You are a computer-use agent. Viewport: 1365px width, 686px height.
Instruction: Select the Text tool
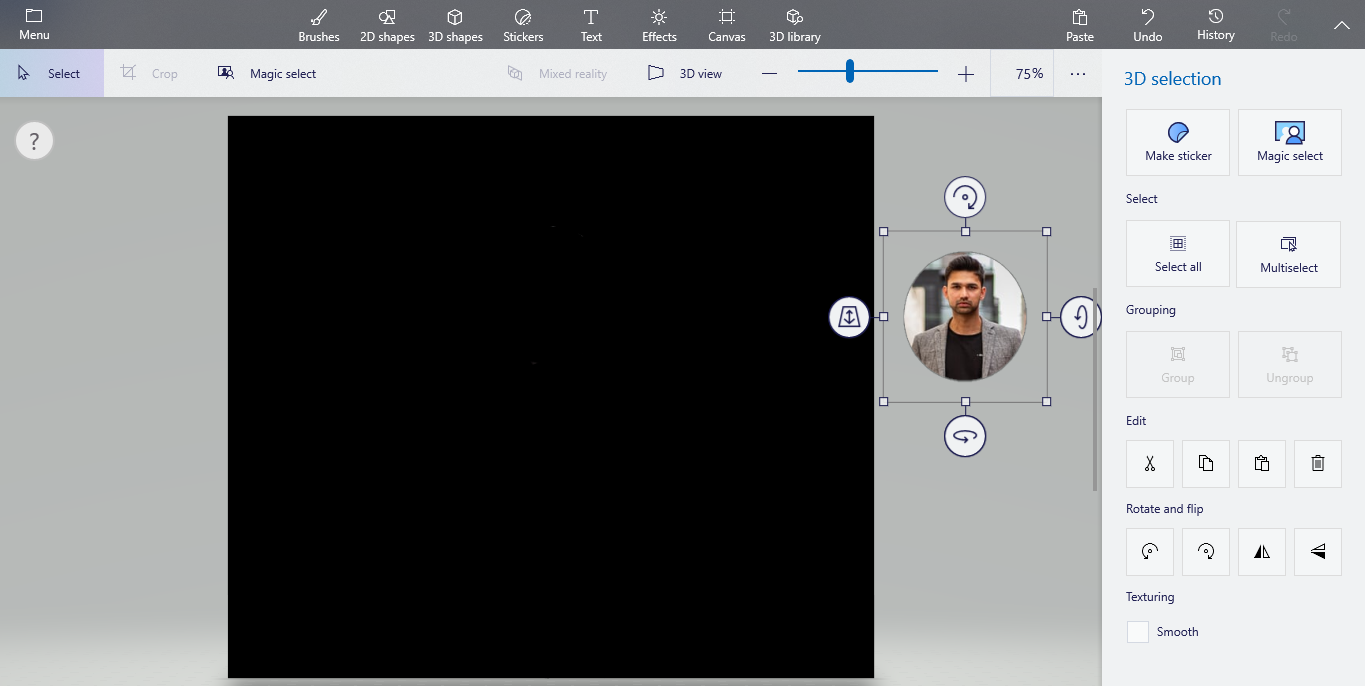tap(591, 25)
